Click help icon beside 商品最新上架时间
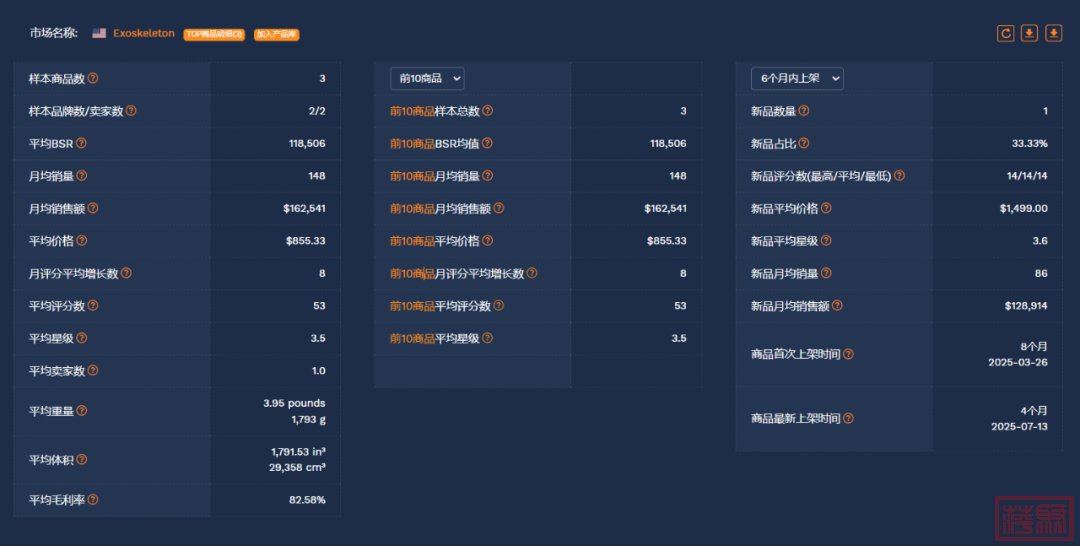The width and height of the screenshot is (1080, 546). click(848, 419)
